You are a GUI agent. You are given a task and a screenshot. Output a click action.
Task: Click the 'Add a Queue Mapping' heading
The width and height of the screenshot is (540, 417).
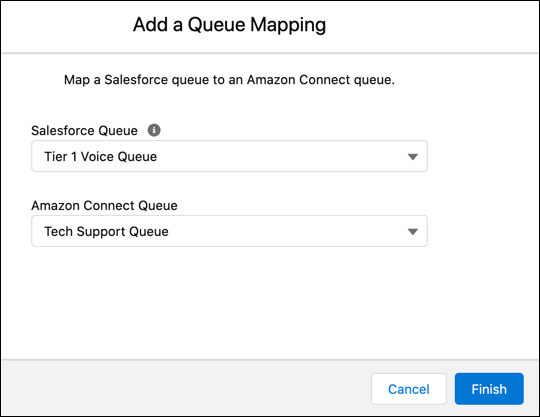(x=229, y=25)
